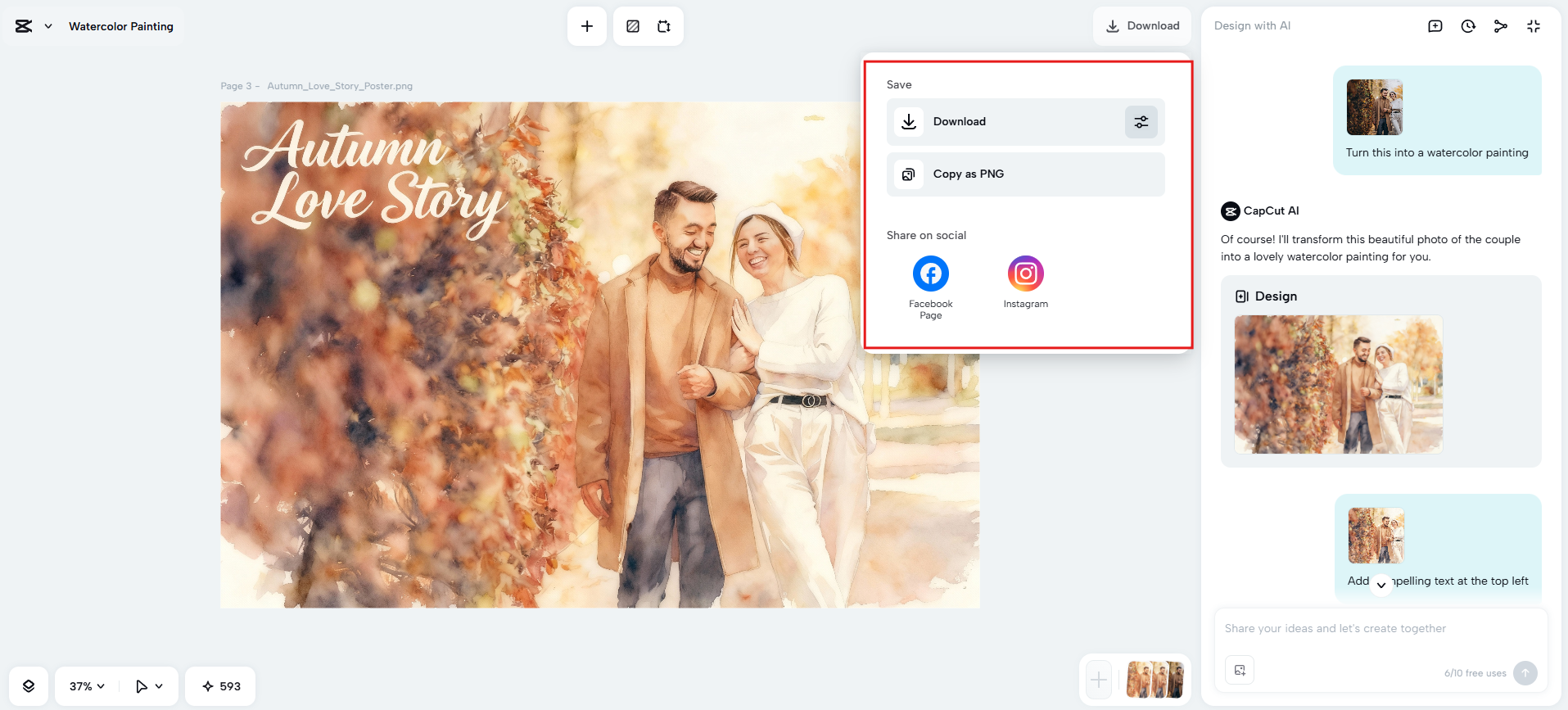Share to Instagram
The height and width of the screenshot is (710, 1568).
pyautogui.click(x=1026, y=283)
